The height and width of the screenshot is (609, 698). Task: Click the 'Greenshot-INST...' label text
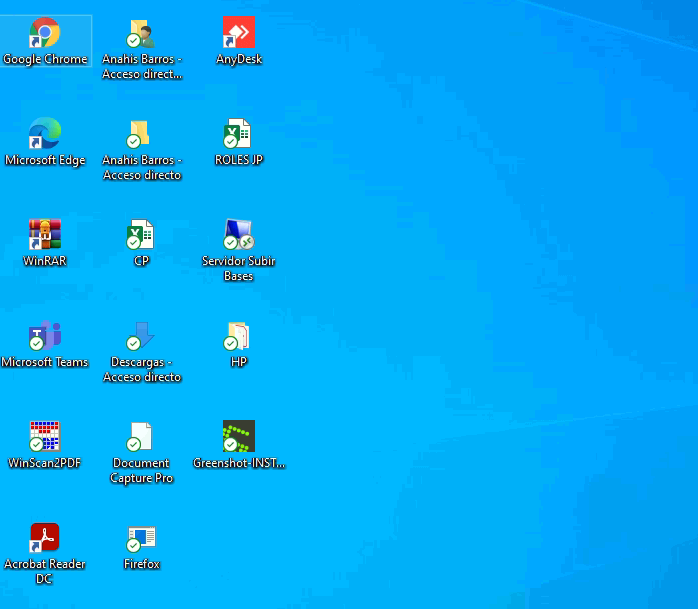pyautogui.click(x=239, y=463)
